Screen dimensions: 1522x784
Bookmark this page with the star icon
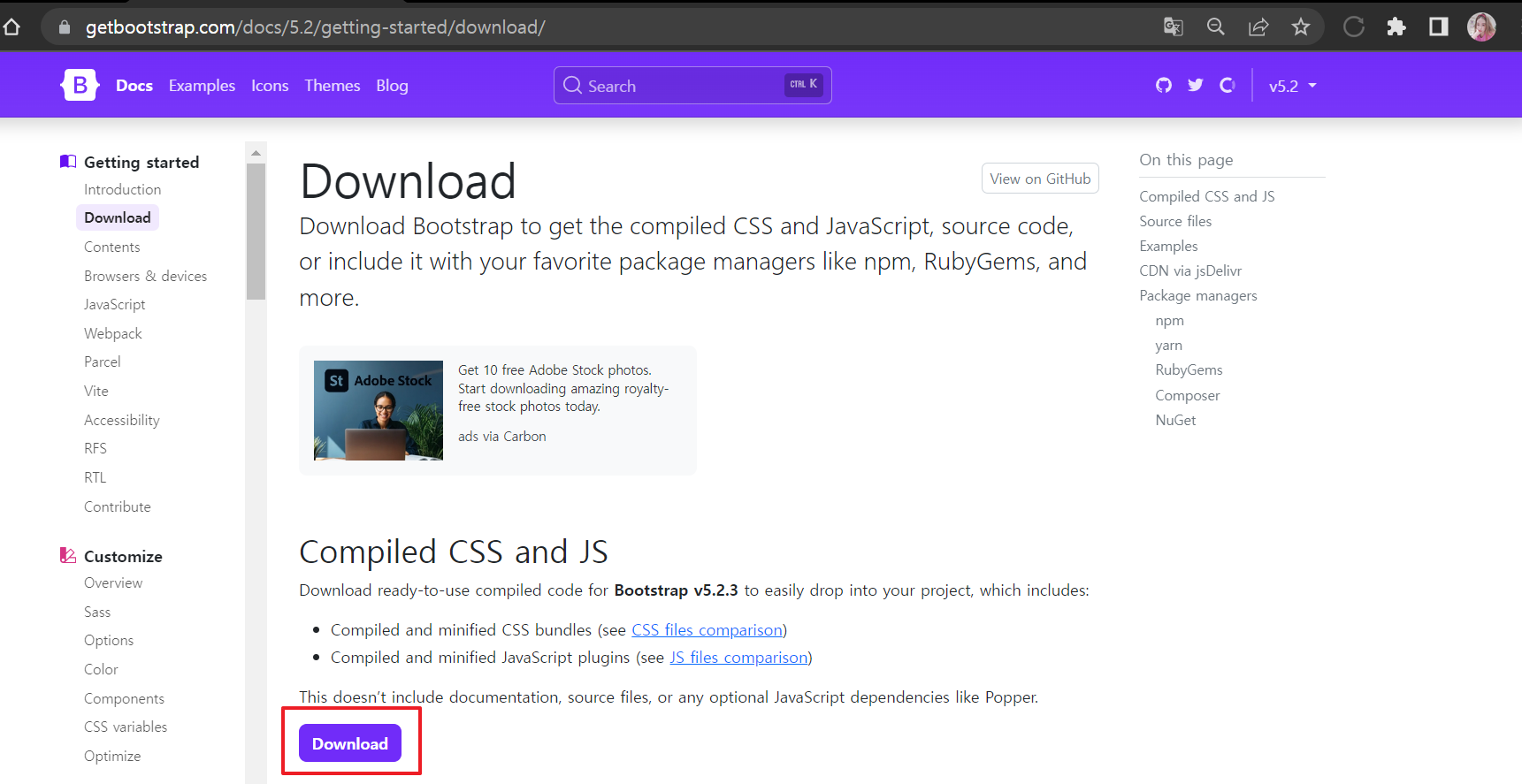1301,27
